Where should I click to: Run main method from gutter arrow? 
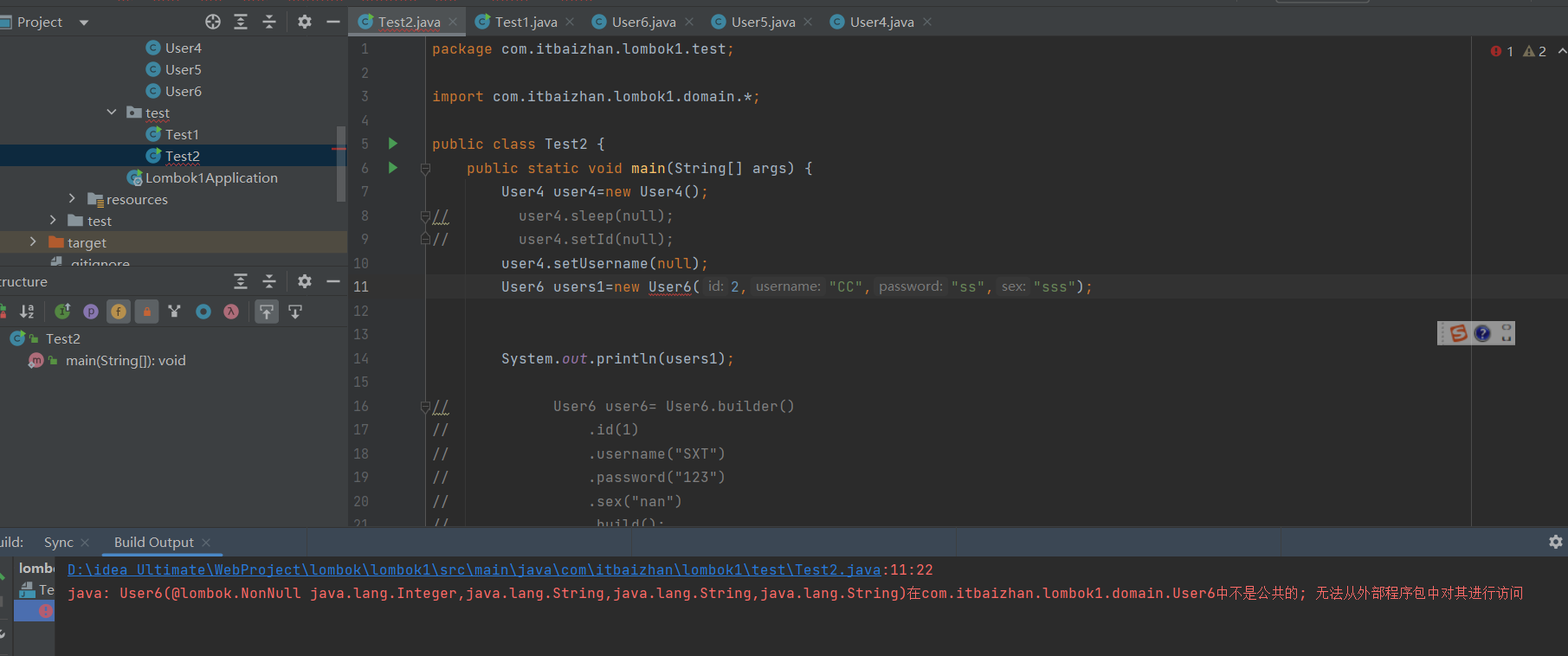393,168
